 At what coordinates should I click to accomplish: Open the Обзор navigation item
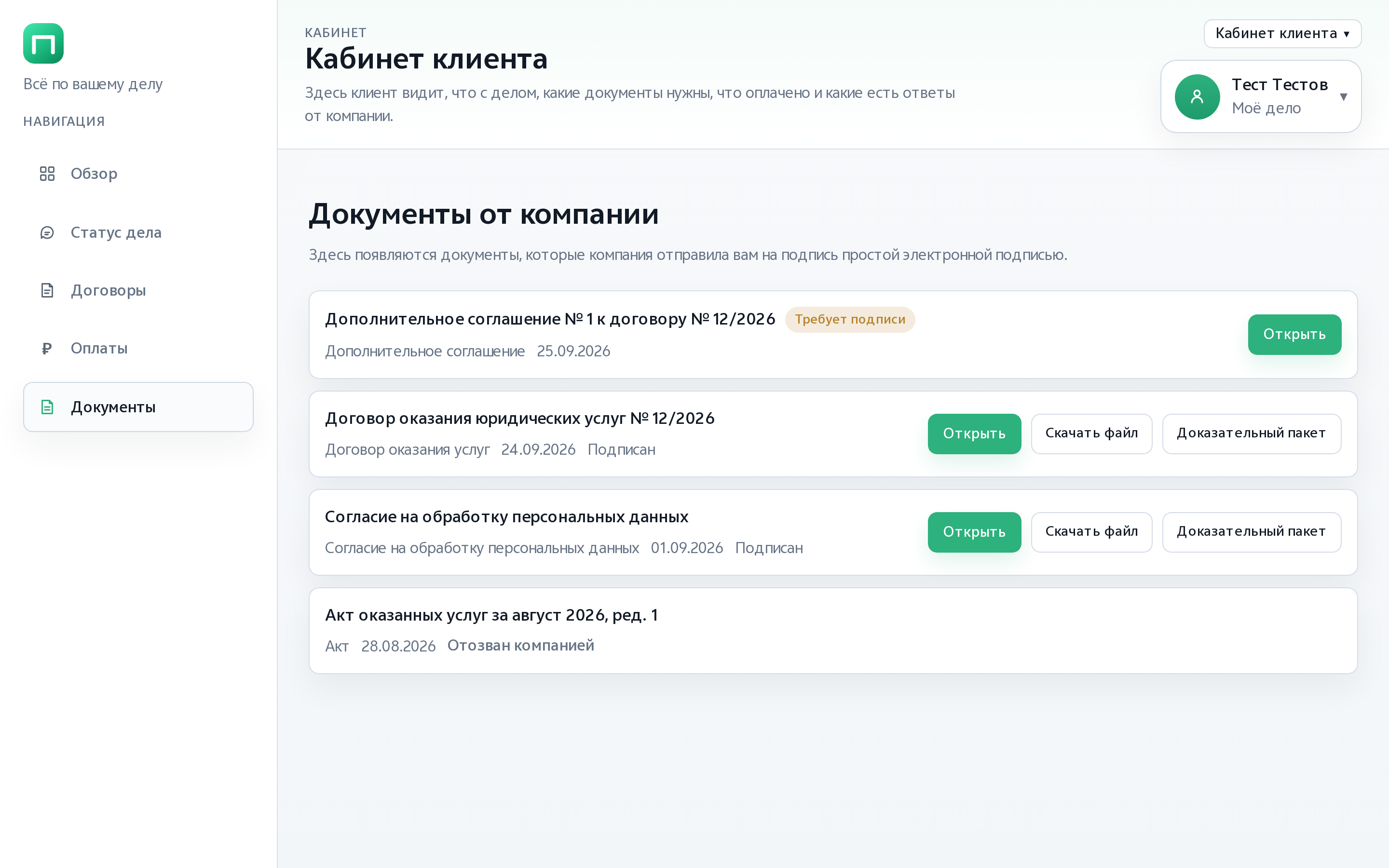(x=138, y=174)
